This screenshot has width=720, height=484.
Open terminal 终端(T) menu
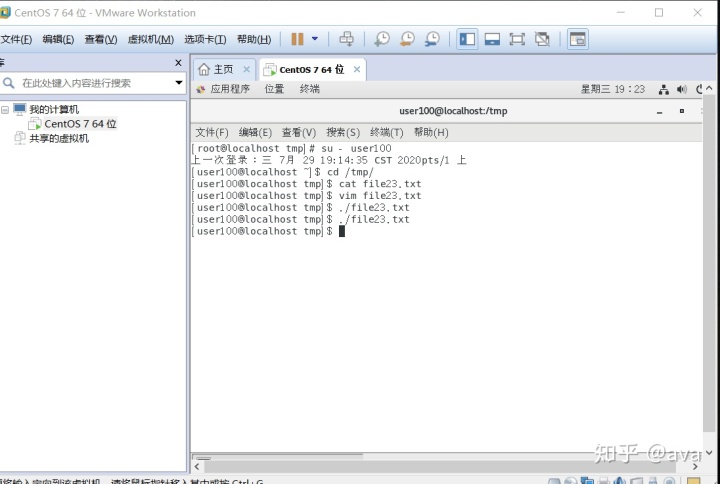[x=387, y=133]
